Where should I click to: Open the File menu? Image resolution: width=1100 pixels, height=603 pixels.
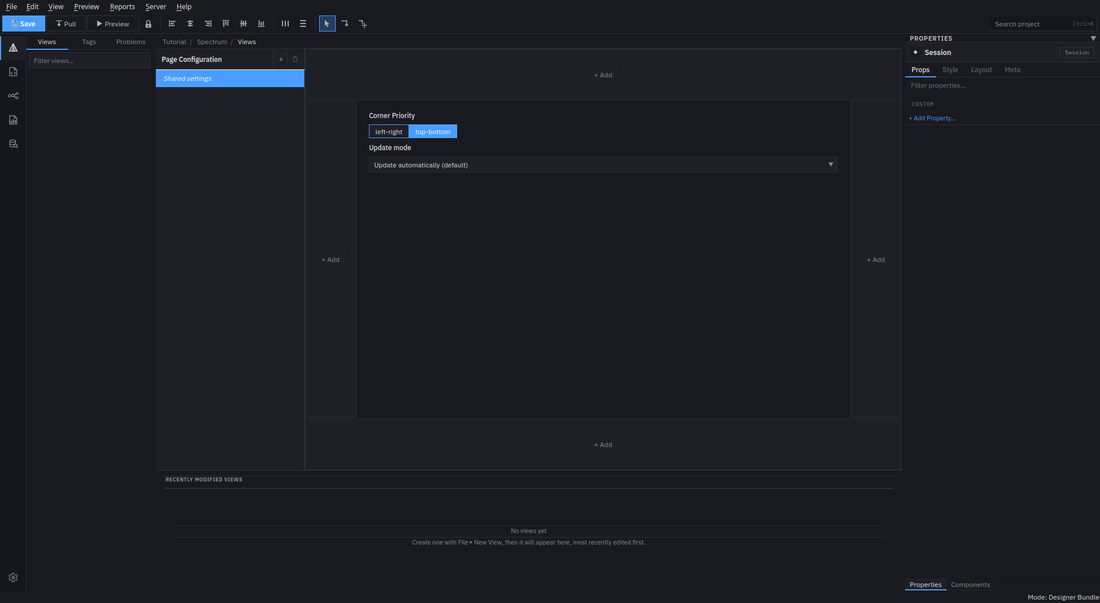click(x=11, y=6)
